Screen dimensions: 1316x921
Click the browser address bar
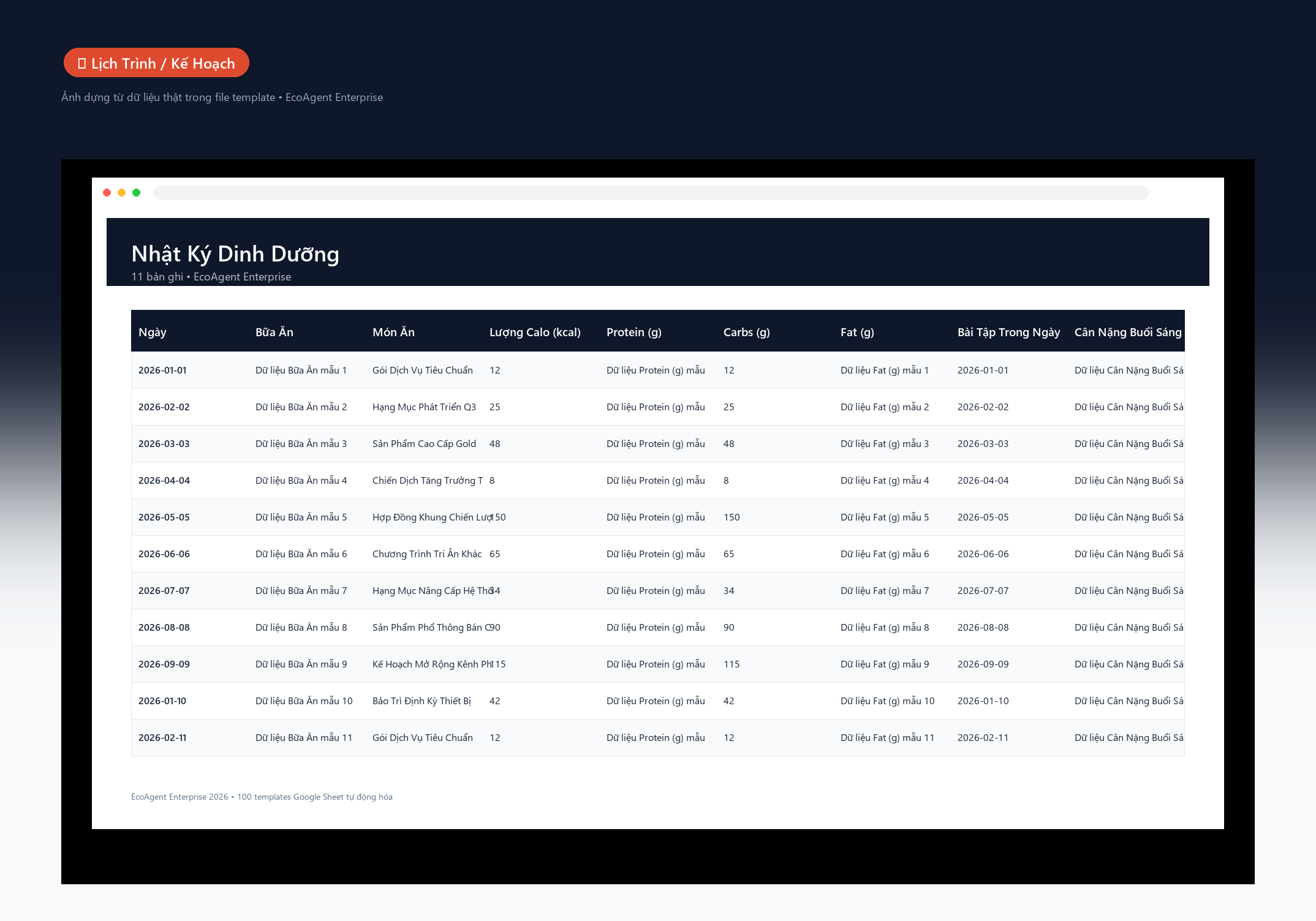(x=651, y=193)
